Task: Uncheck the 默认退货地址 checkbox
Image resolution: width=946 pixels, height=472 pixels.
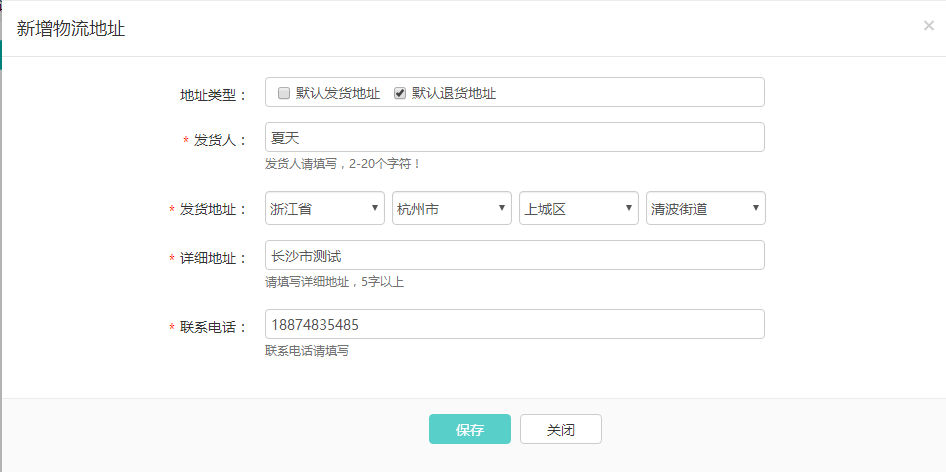Action: pyautogui.click(x=400, y=93)
